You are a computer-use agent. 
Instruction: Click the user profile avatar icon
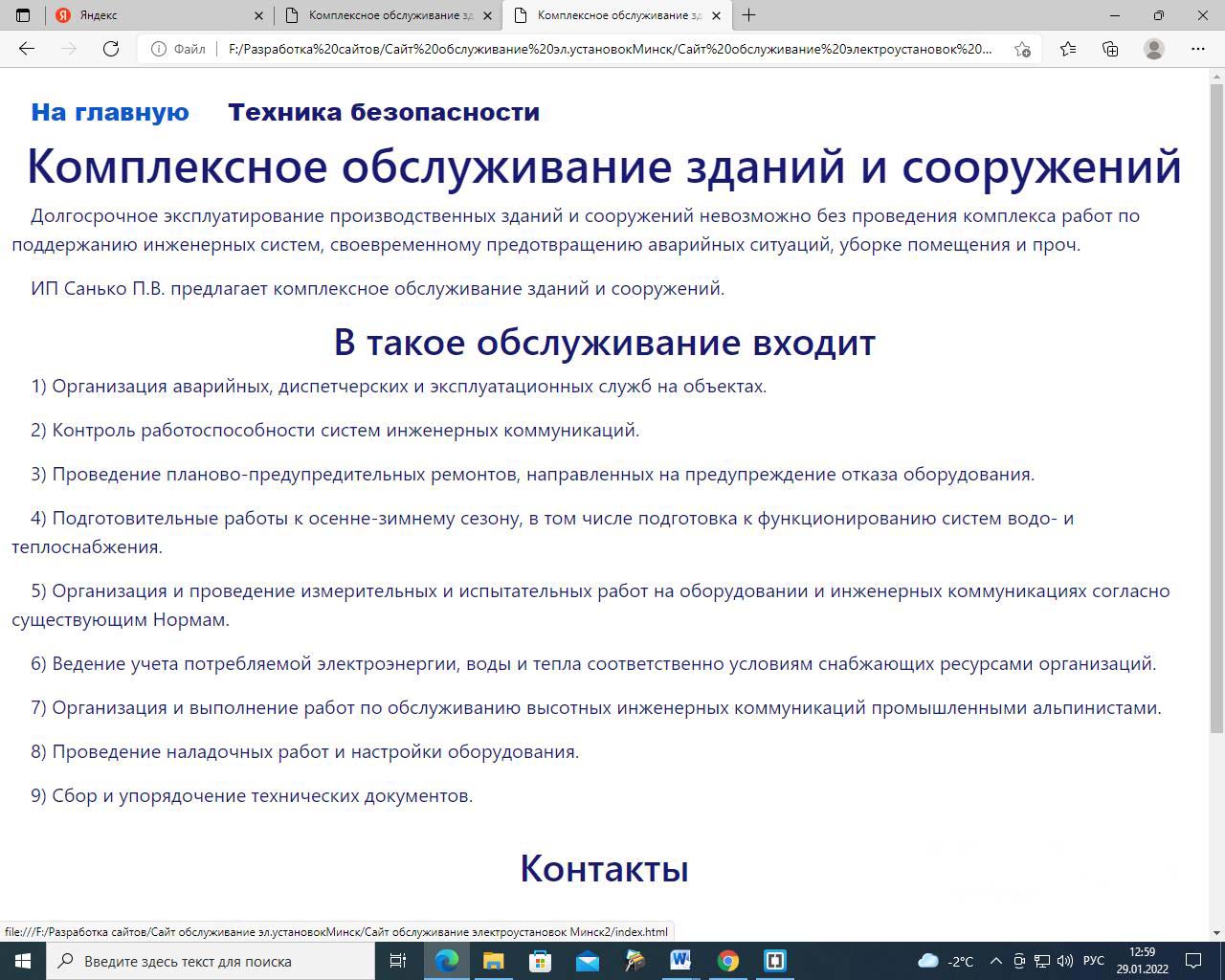tap(1154, 49)
